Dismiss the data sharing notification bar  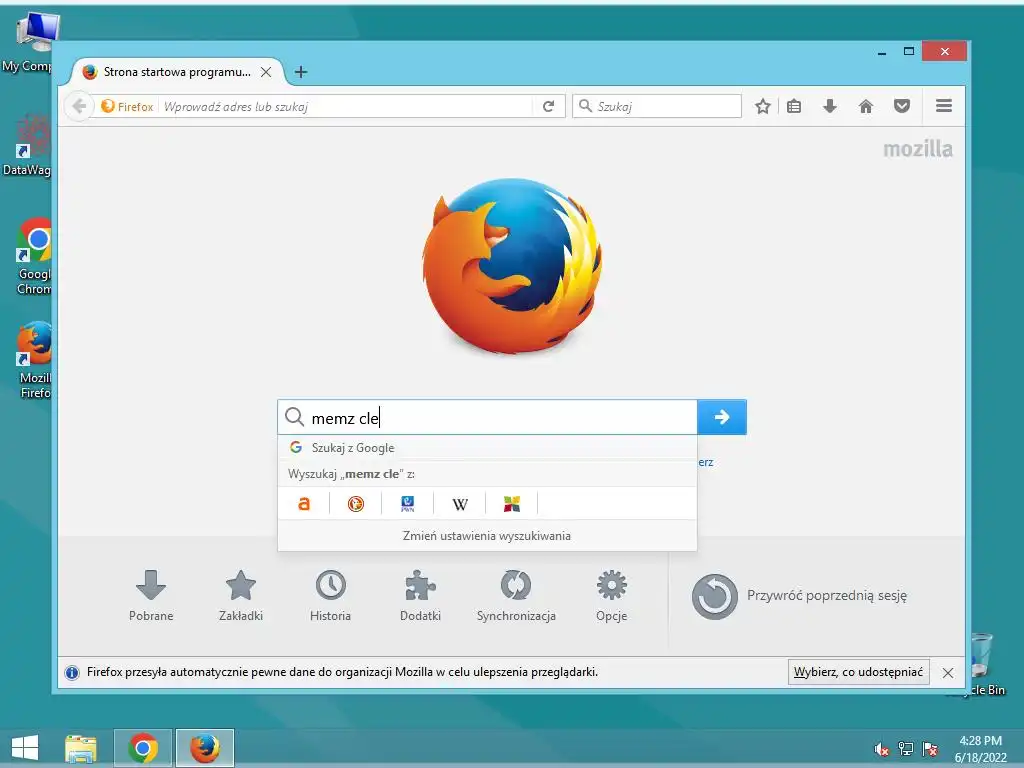click(x=948, y=673)
